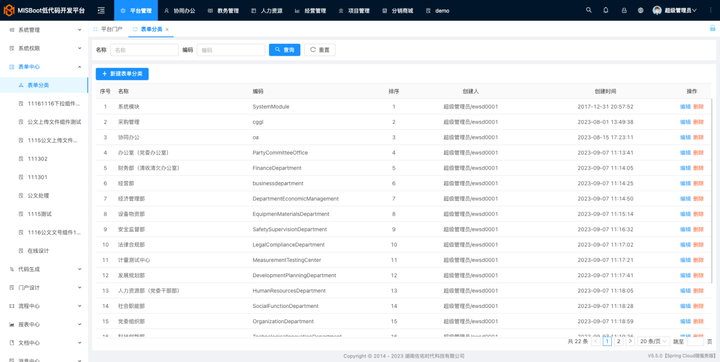Open sidebar item 在线设计
The width and height of the screenshot is (720, 362).
[x=44, y=251]
